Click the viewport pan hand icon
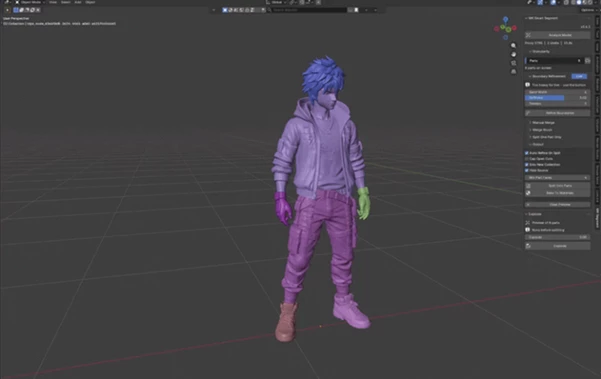 point(514,54)
